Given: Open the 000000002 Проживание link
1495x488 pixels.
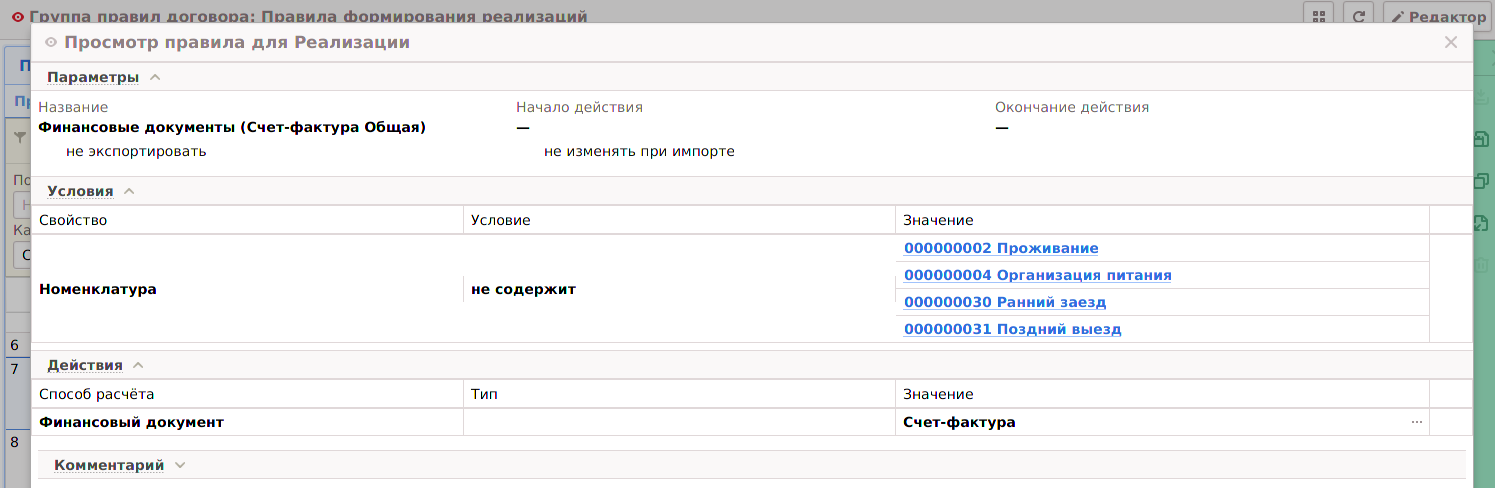Looking at the screenshot, I should 1000,248.
